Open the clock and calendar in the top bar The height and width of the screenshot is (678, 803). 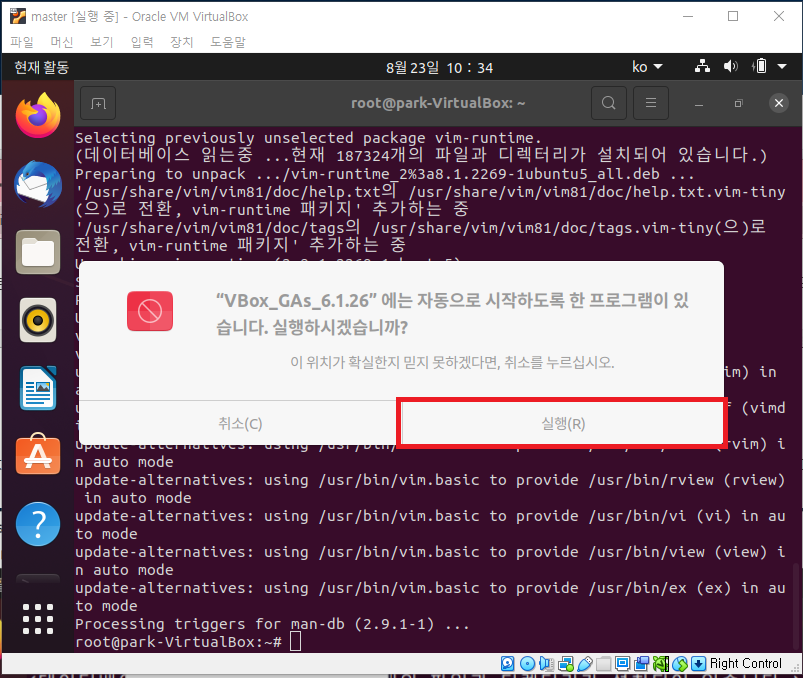click(x=439, y=68)
